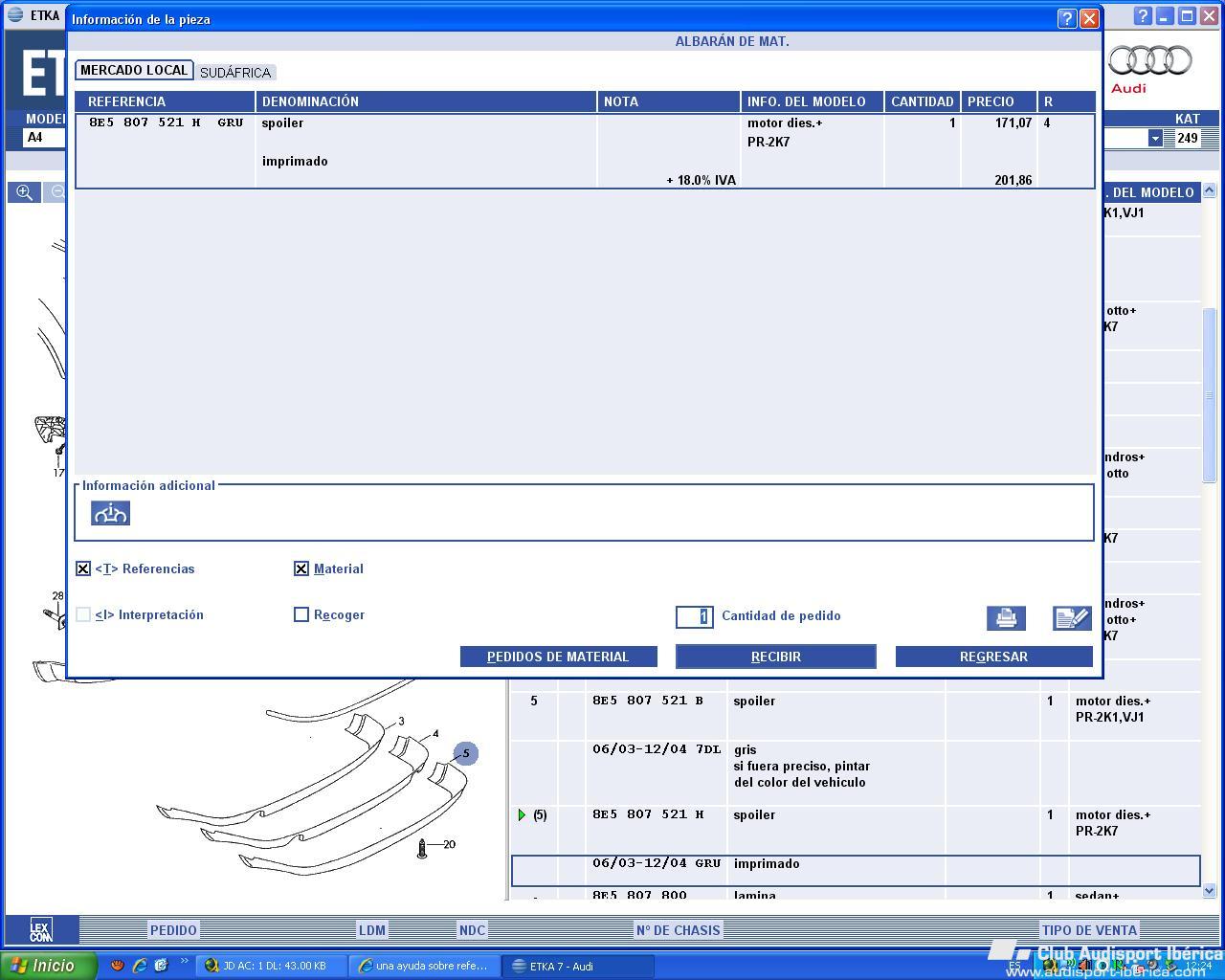This screenshot has width=1225, height=980.
Task: Click the PEDIDOS DE MATERIAL button
Action: (558, 657)
